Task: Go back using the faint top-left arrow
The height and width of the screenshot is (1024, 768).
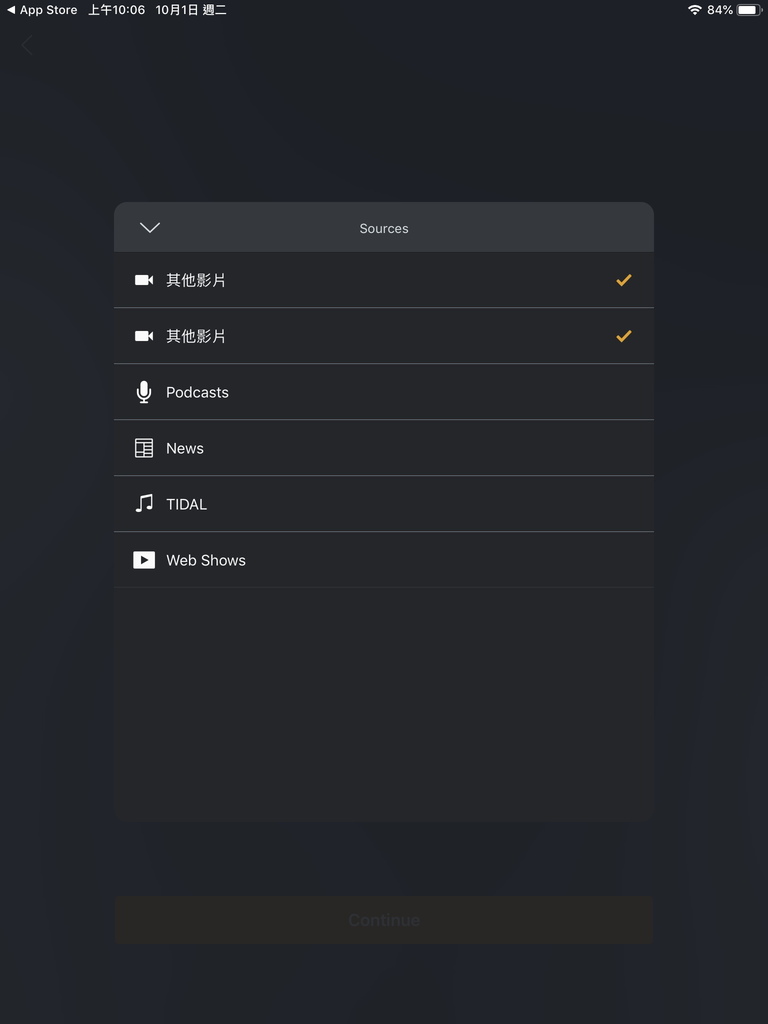Action: point(27,46)
